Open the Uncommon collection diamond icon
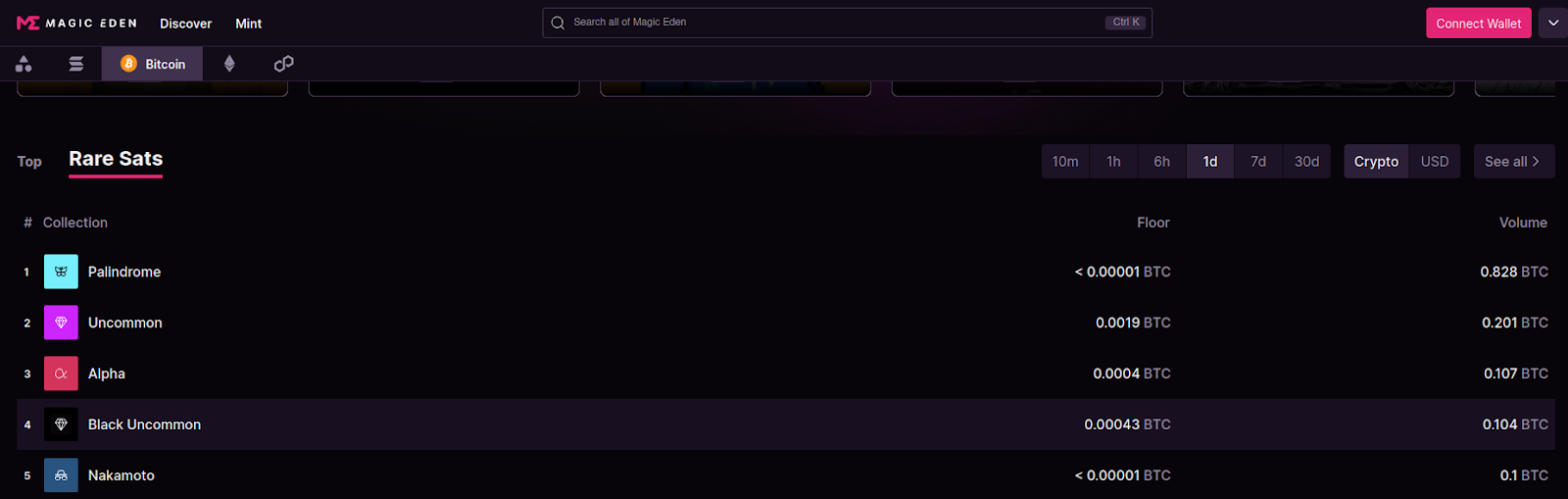Viewport: 1568px width, 499px height. [61, 323]
